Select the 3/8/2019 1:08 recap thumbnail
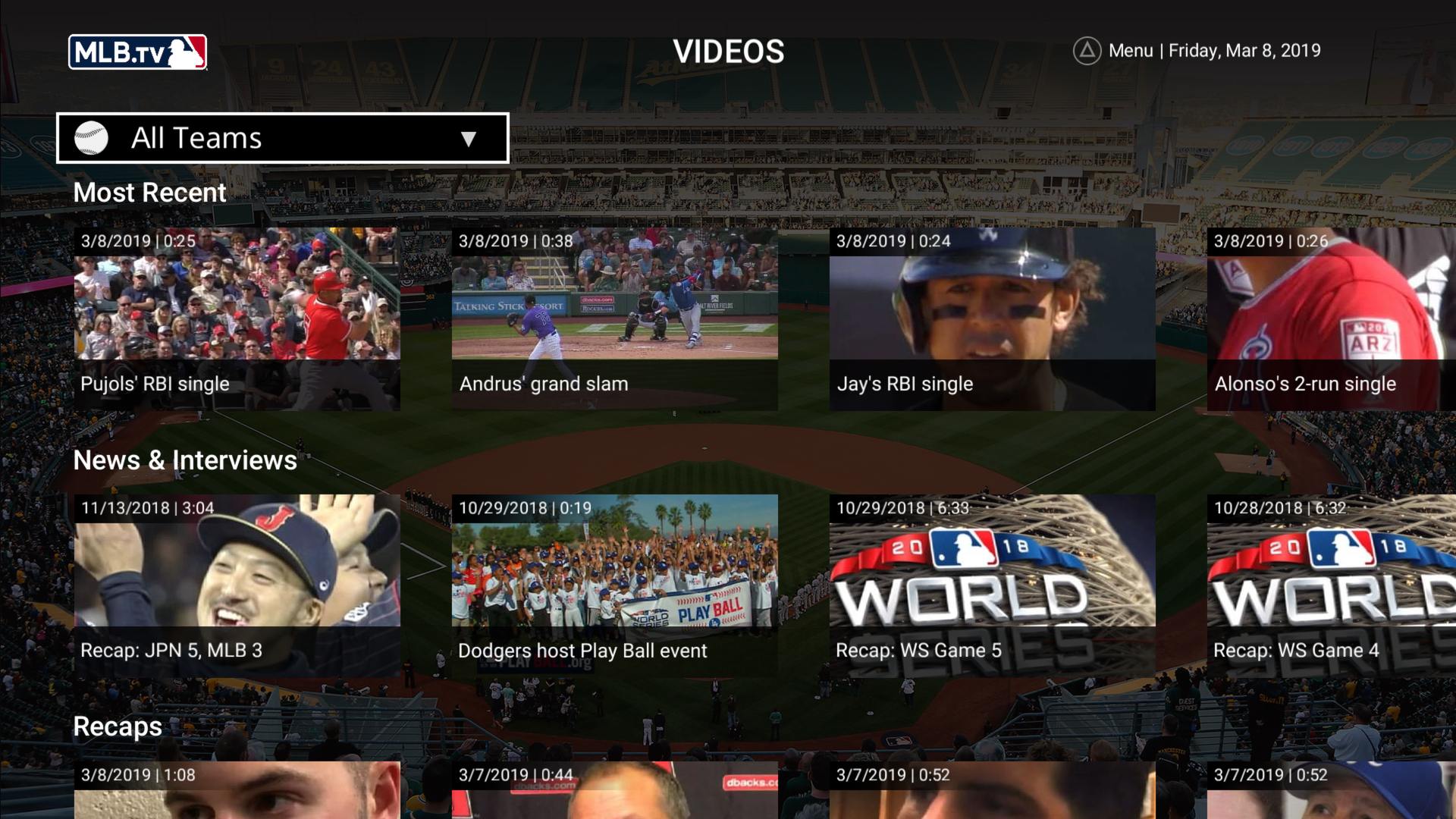Image resolution: width=1456 pixels, height=819 pixels. (x=237, y=790)
